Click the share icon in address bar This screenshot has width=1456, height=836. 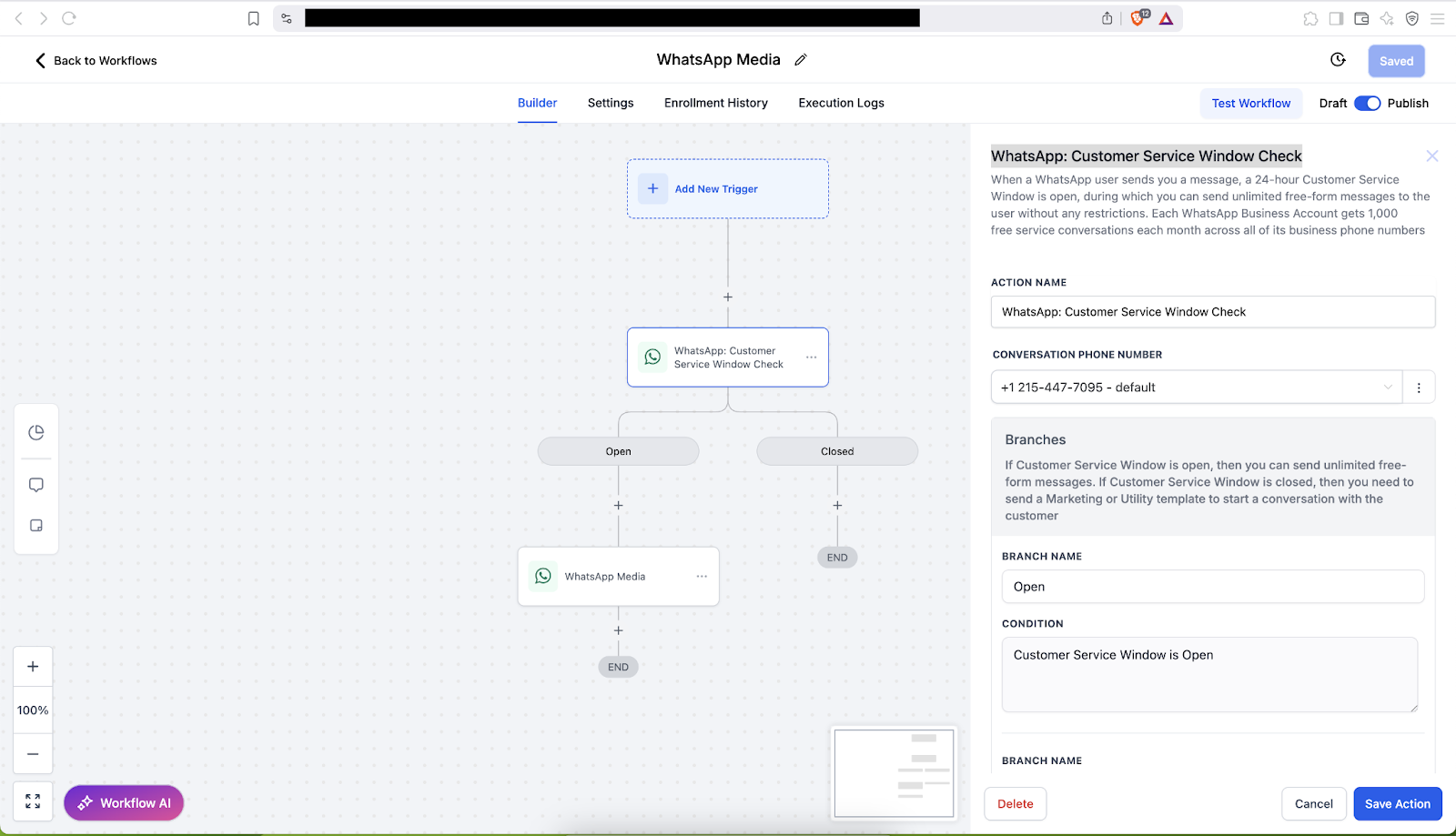click(1107, 18)
